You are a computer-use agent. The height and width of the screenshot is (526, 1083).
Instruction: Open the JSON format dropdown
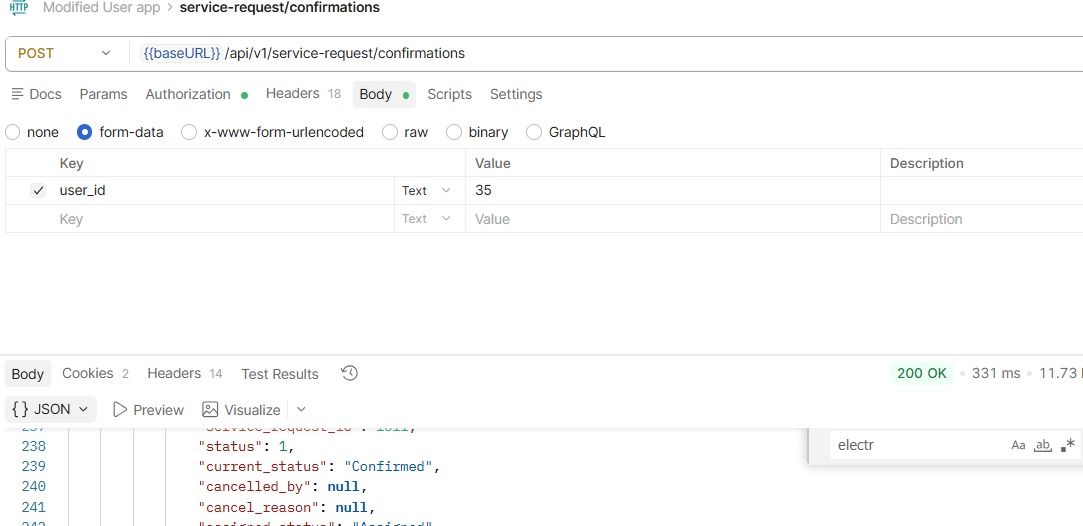[50, 409]
